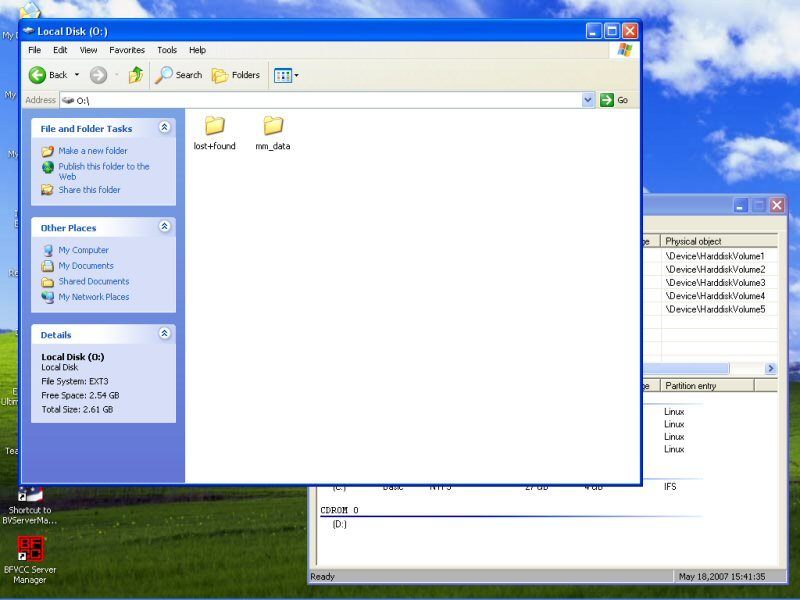Go up one folder level icon
This screenshot has height=600, width=800.
[136, 75]
